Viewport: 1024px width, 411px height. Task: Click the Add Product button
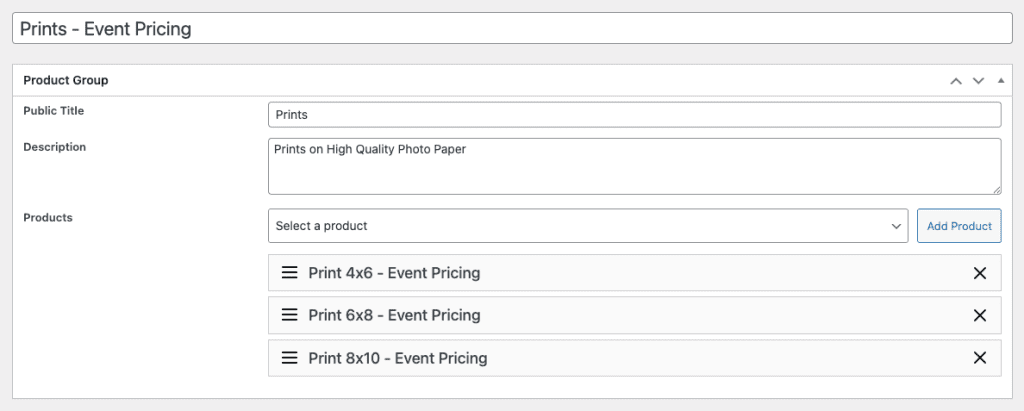click(x=958, y=226)
